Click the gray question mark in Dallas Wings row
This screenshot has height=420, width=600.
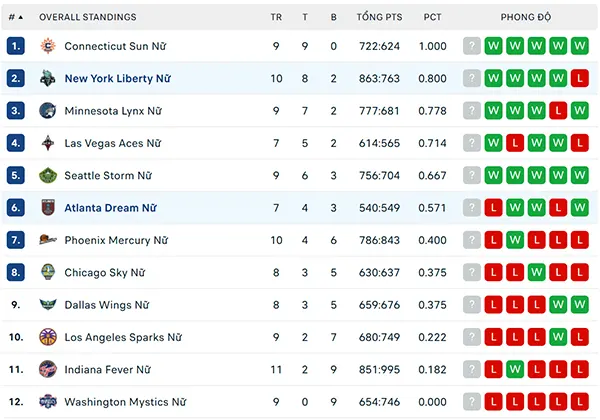[x=472, y=305]
